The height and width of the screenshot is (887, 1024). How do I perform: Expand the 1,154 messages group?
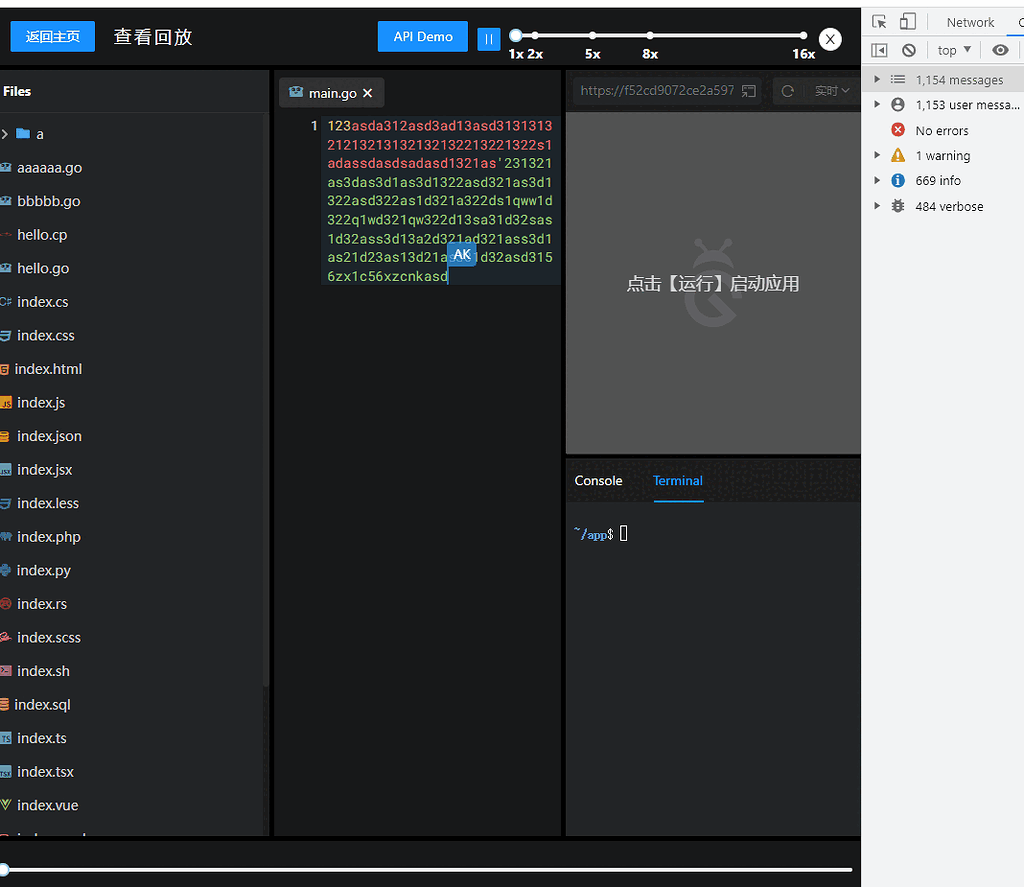[x=877, y=80]
